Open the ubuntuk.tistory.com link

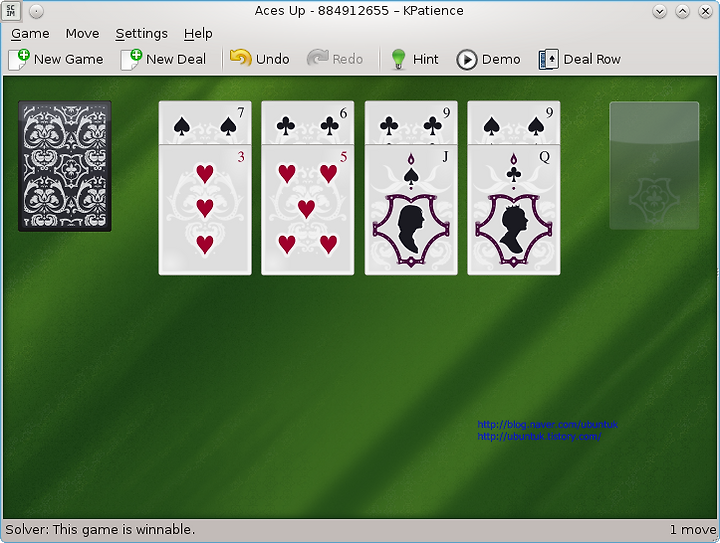(539, 436)
